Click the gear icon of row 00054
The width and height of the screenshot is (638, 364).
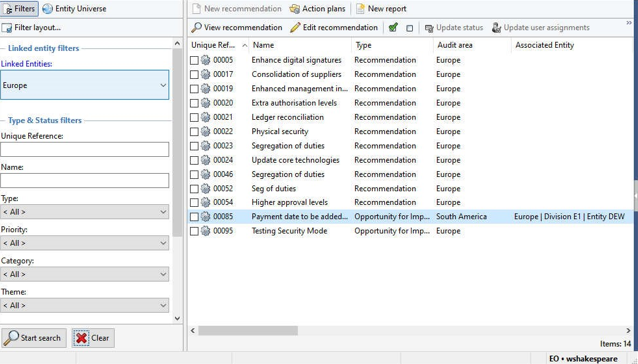tap(205, 202)
